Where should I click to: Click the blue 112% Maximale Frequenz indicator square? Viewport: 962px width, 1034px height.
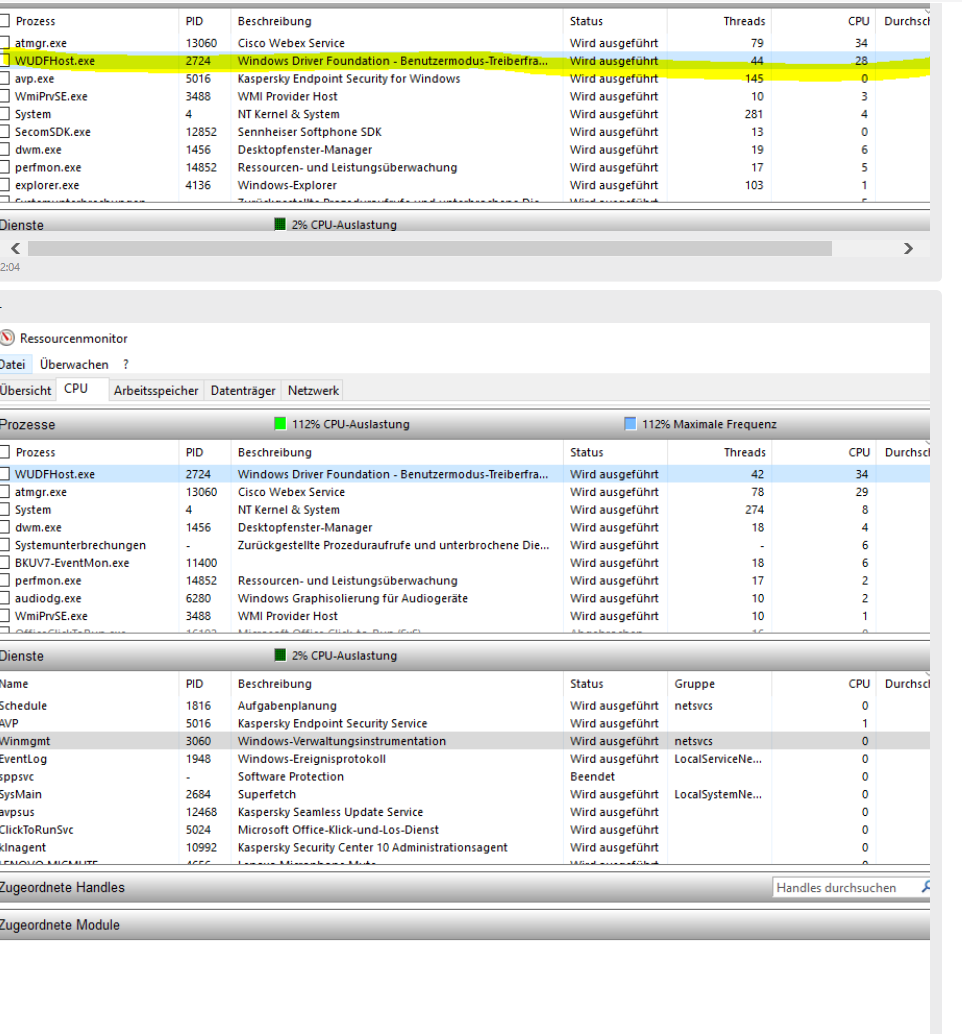[x=630, y=423]
